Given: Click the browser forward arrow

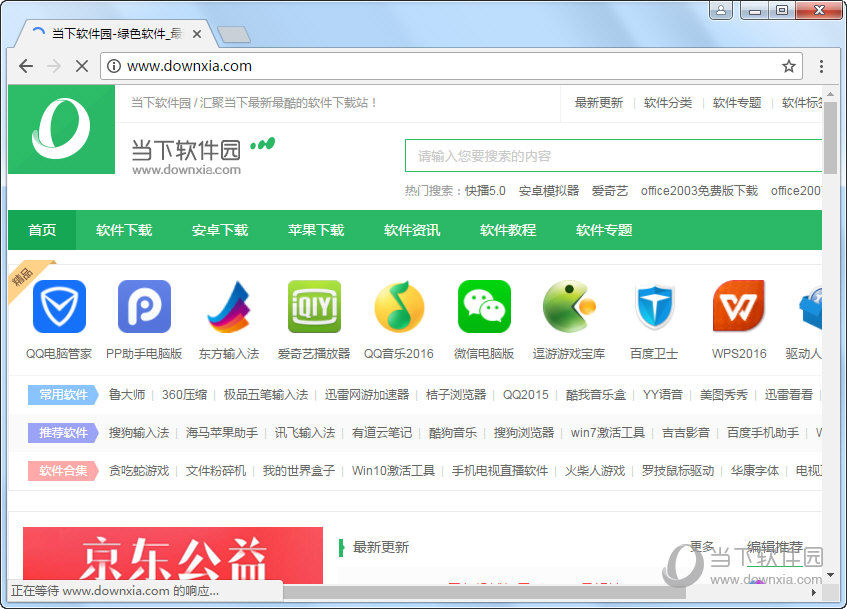Looking at the screenshot, I should 54,66.
